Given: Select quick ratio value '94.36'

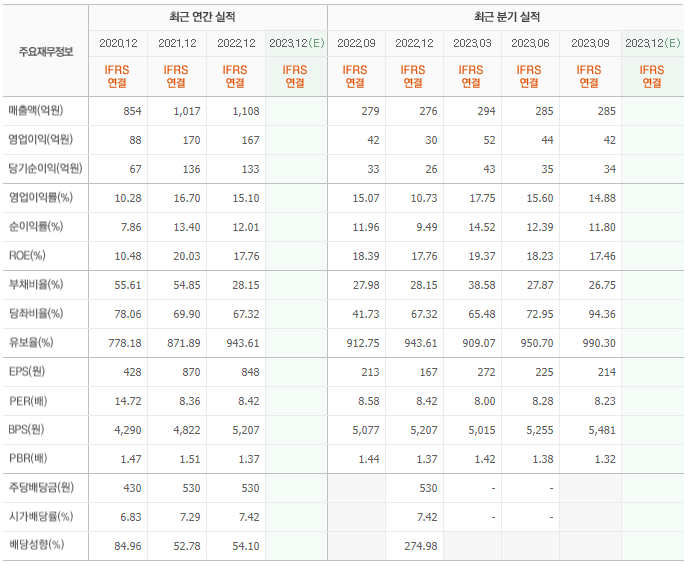Looking at the screenshot, I should pyautogui.click(x=602, y=315).
